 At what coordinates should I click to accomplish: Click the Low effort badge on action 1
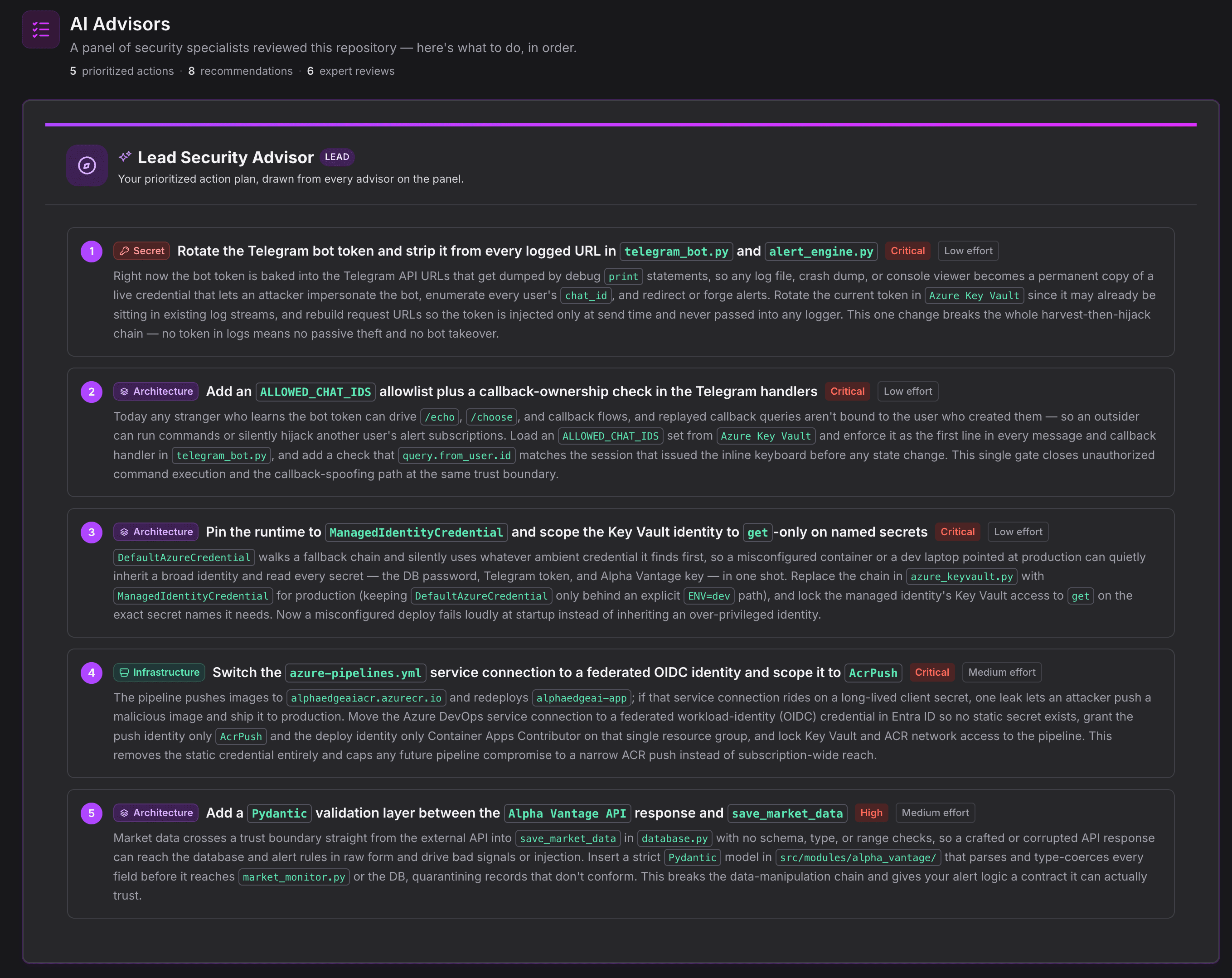968,251
